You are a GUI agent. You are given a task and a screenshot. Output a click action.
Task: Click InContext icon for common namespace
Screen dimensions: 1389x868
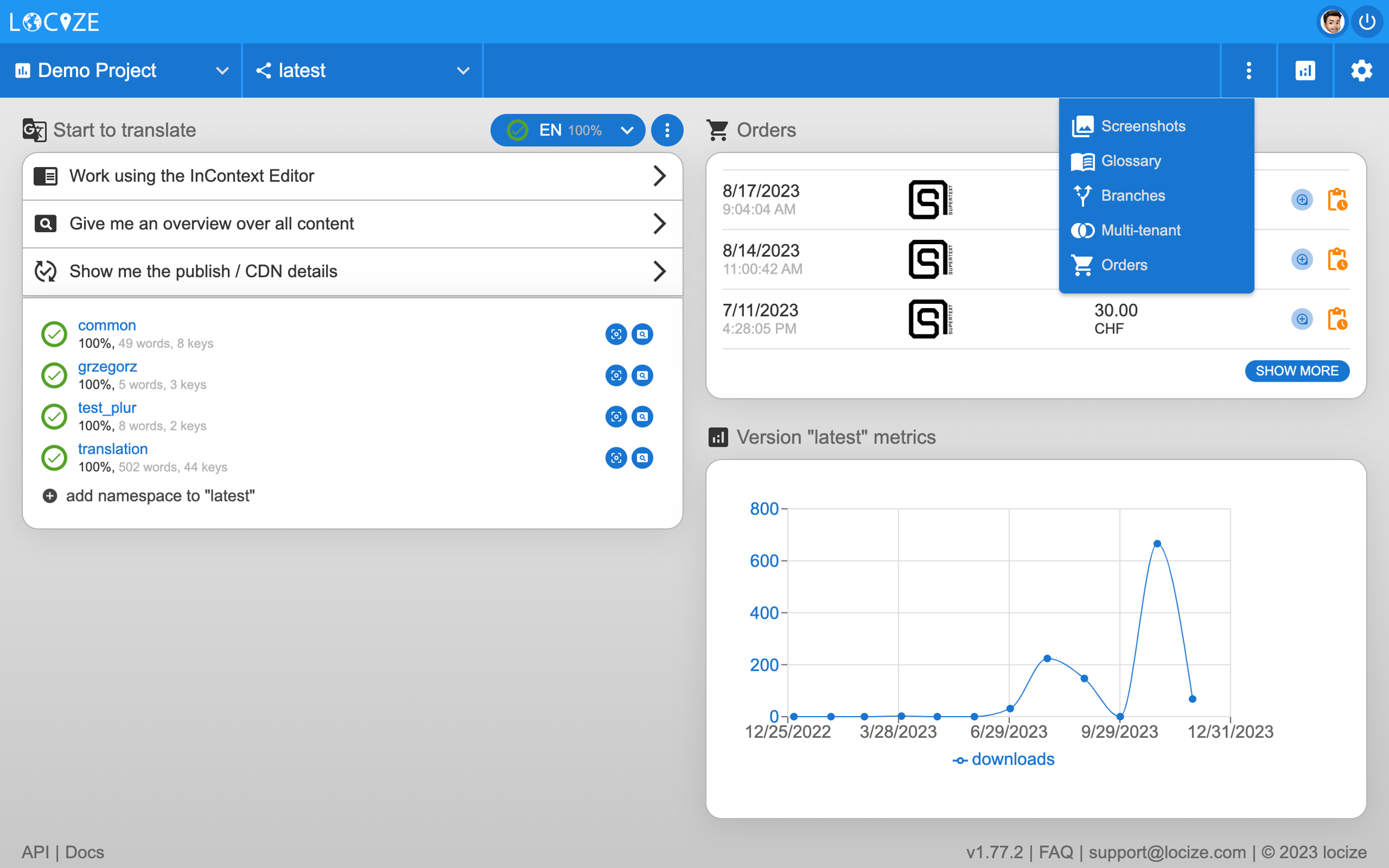click(616, 334)
